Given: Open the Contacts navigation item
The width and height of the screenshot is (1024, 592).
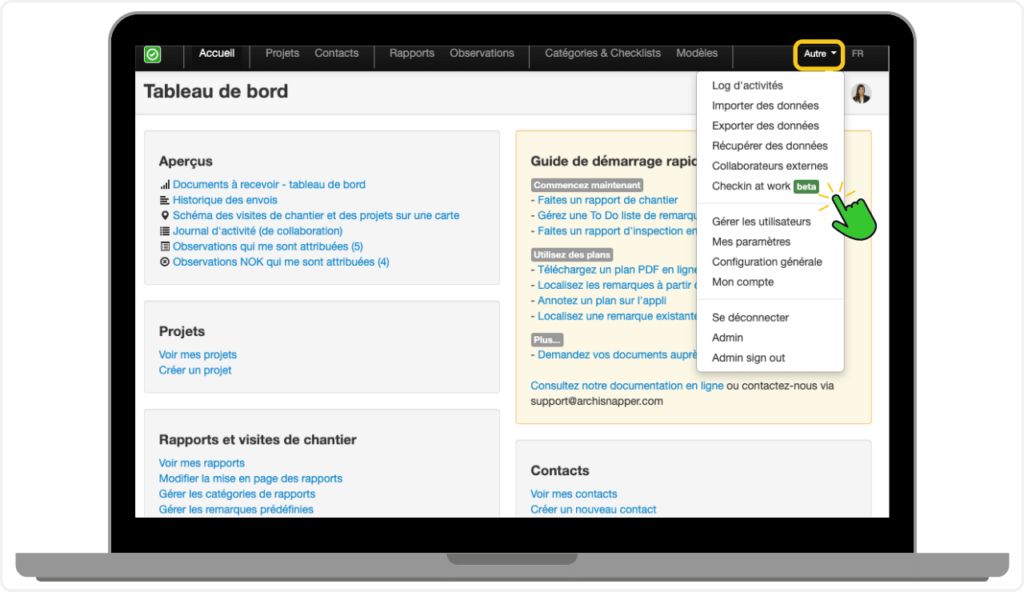Looking at the screenshot, I should 336,53.
